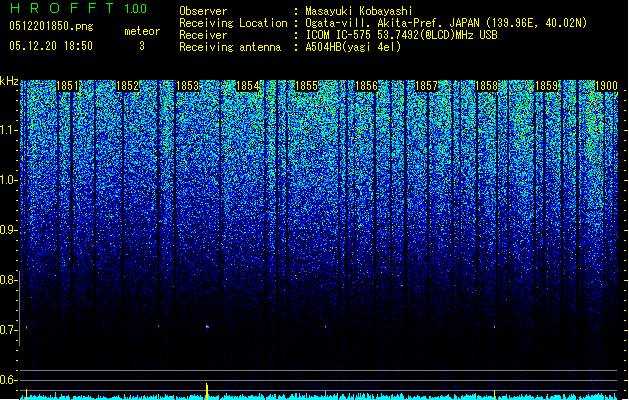Click the 0.7 frequency axis label

click(x=8, y=330)
